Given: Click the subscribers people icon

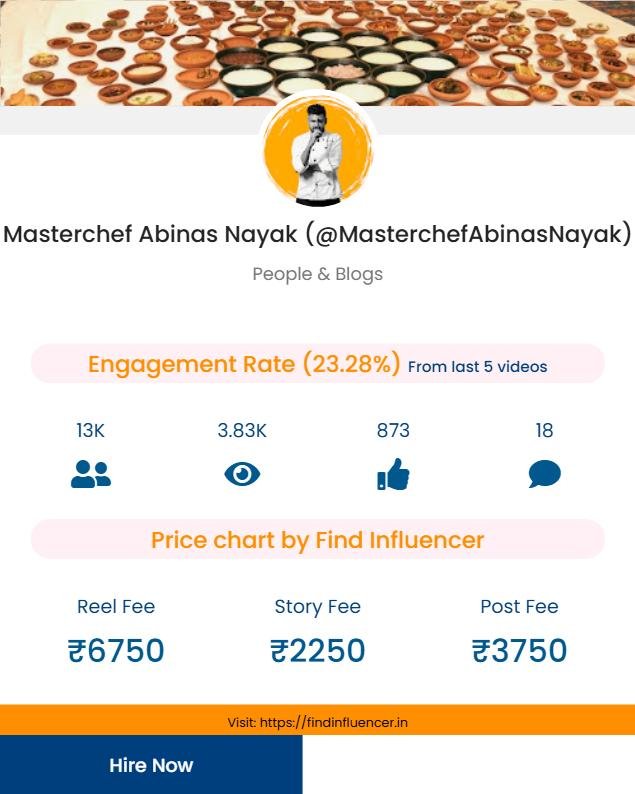Looking at the screenshot, I should 91,474.
